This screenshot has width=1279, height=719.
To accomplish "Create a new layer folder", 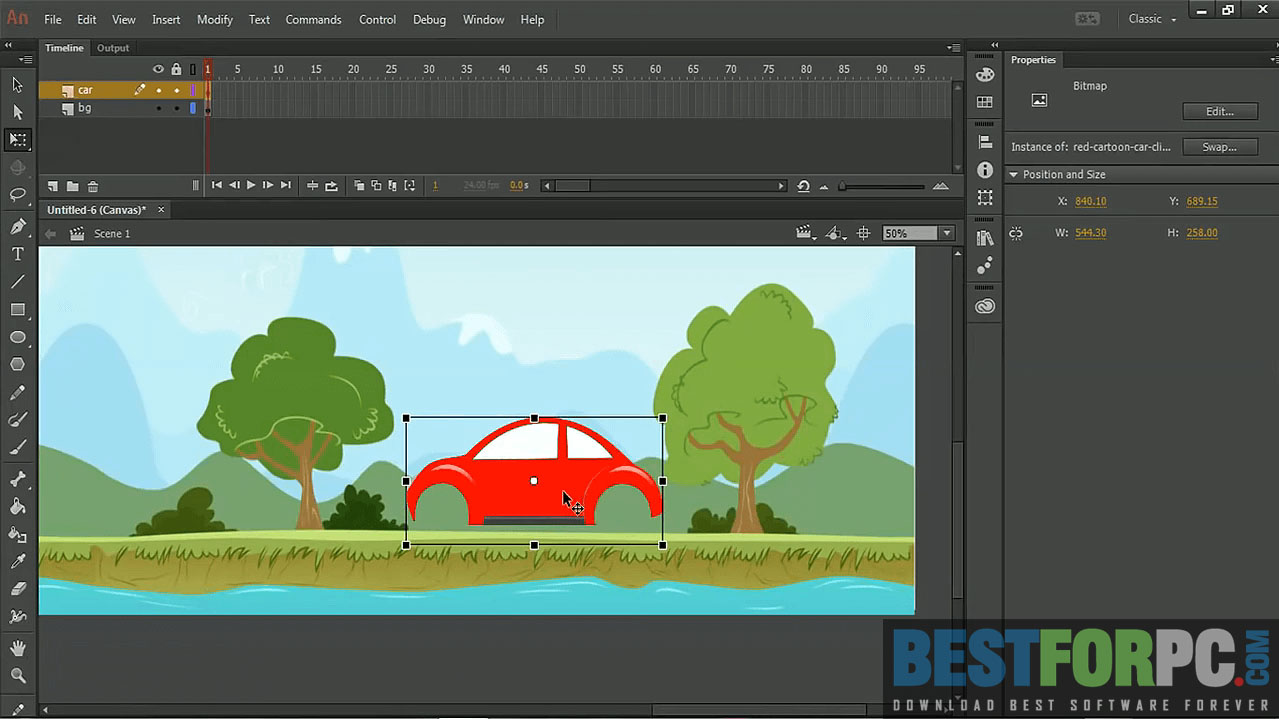I will click(x=73, y=186).
